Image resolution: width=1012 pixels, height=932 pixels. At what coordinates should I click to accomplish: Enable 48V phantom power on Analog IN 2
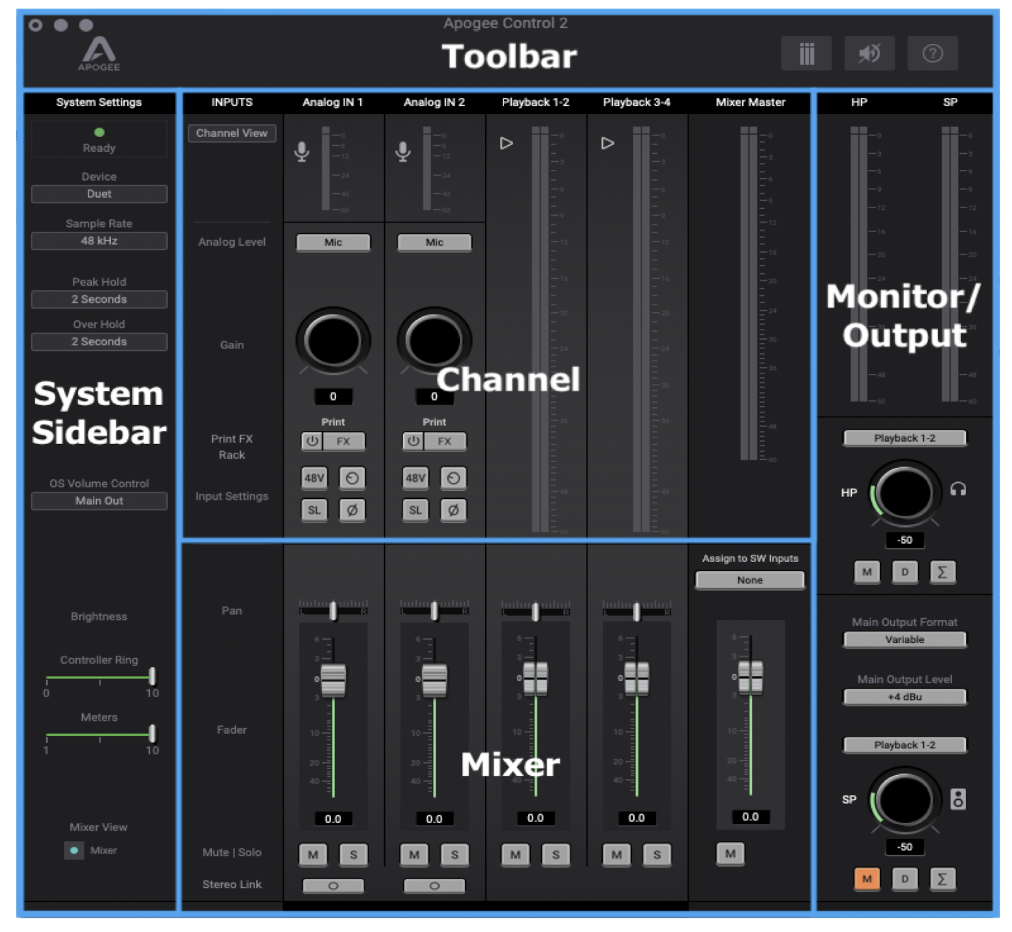pos(416,478)
